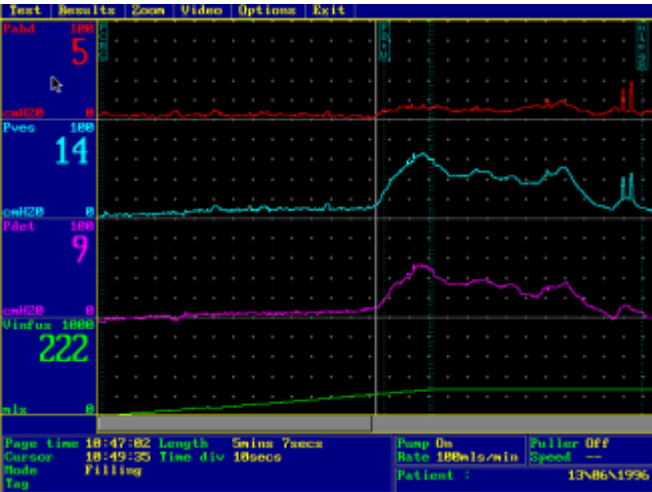This screenshot has height=492, width=652.
Task: Open the Zoom menu
Action: coord(148,10)
